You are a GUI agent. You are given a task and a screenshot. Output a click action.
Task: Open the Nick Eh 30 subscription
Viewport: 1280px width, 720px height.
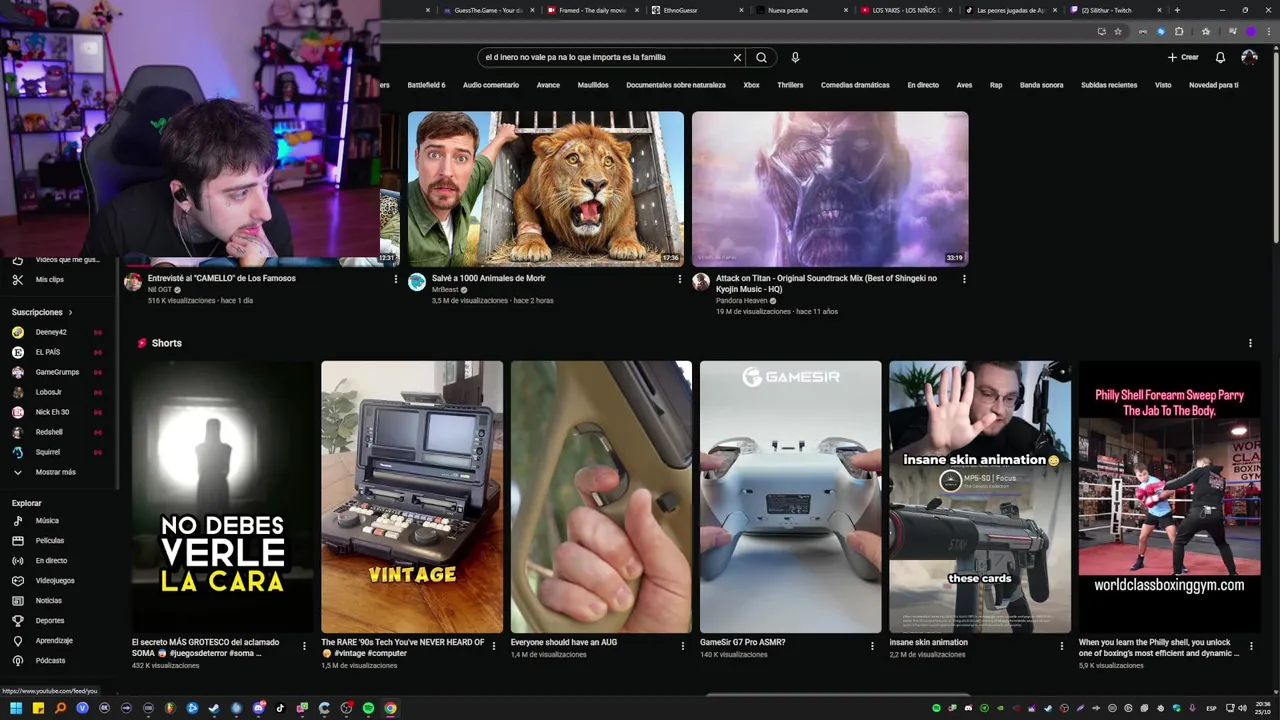pyautogui.click(x=56, y=412)
